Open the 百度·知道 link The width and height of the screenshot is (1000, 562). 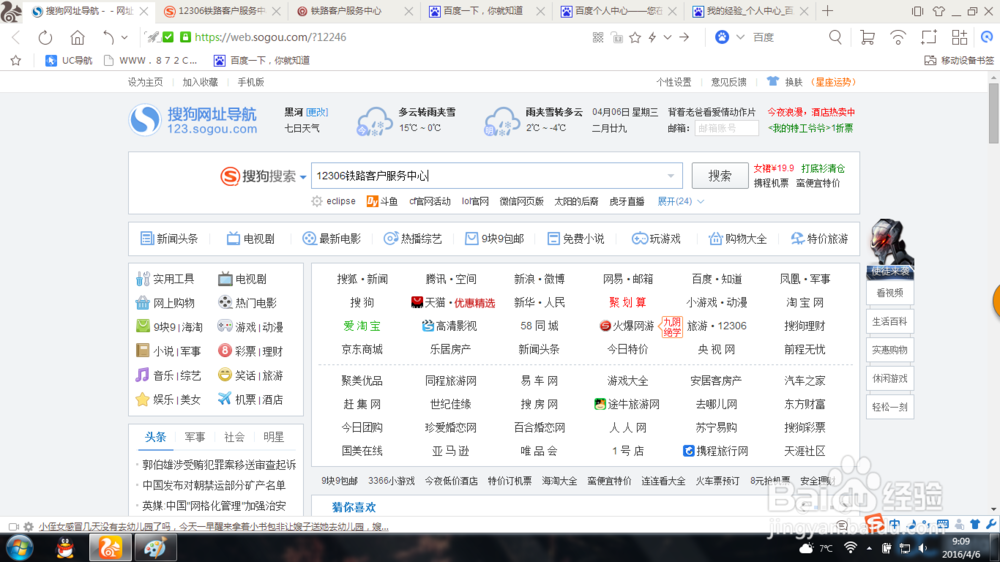716,279
